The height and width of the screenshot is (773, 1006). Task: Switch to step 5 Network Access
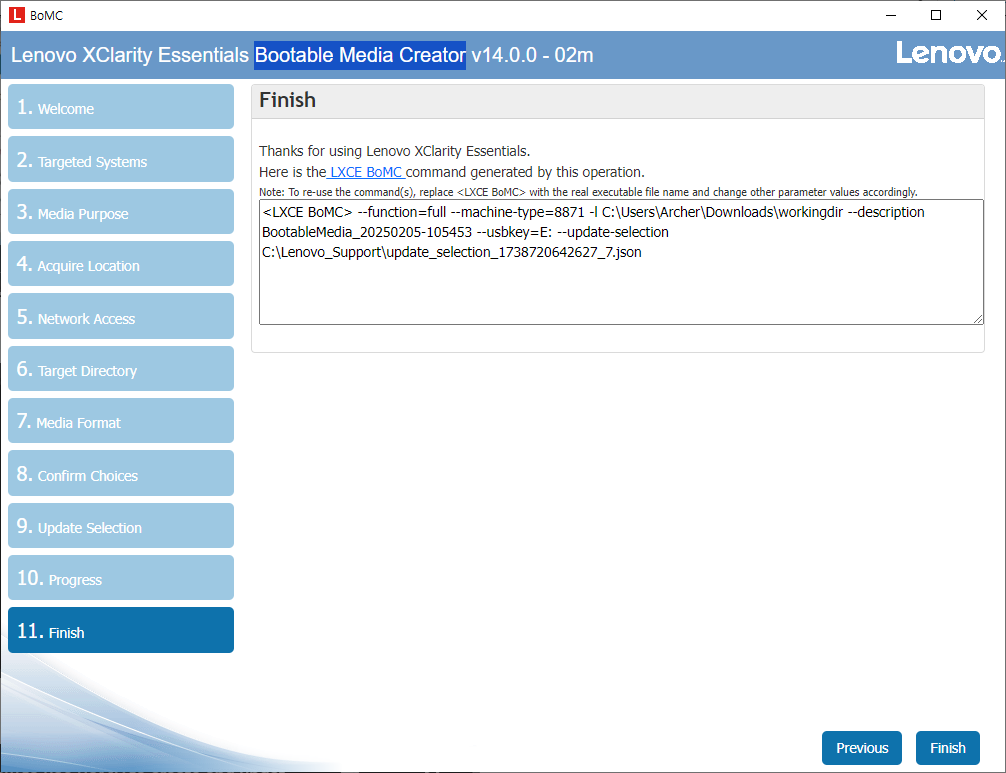(121, 316)
